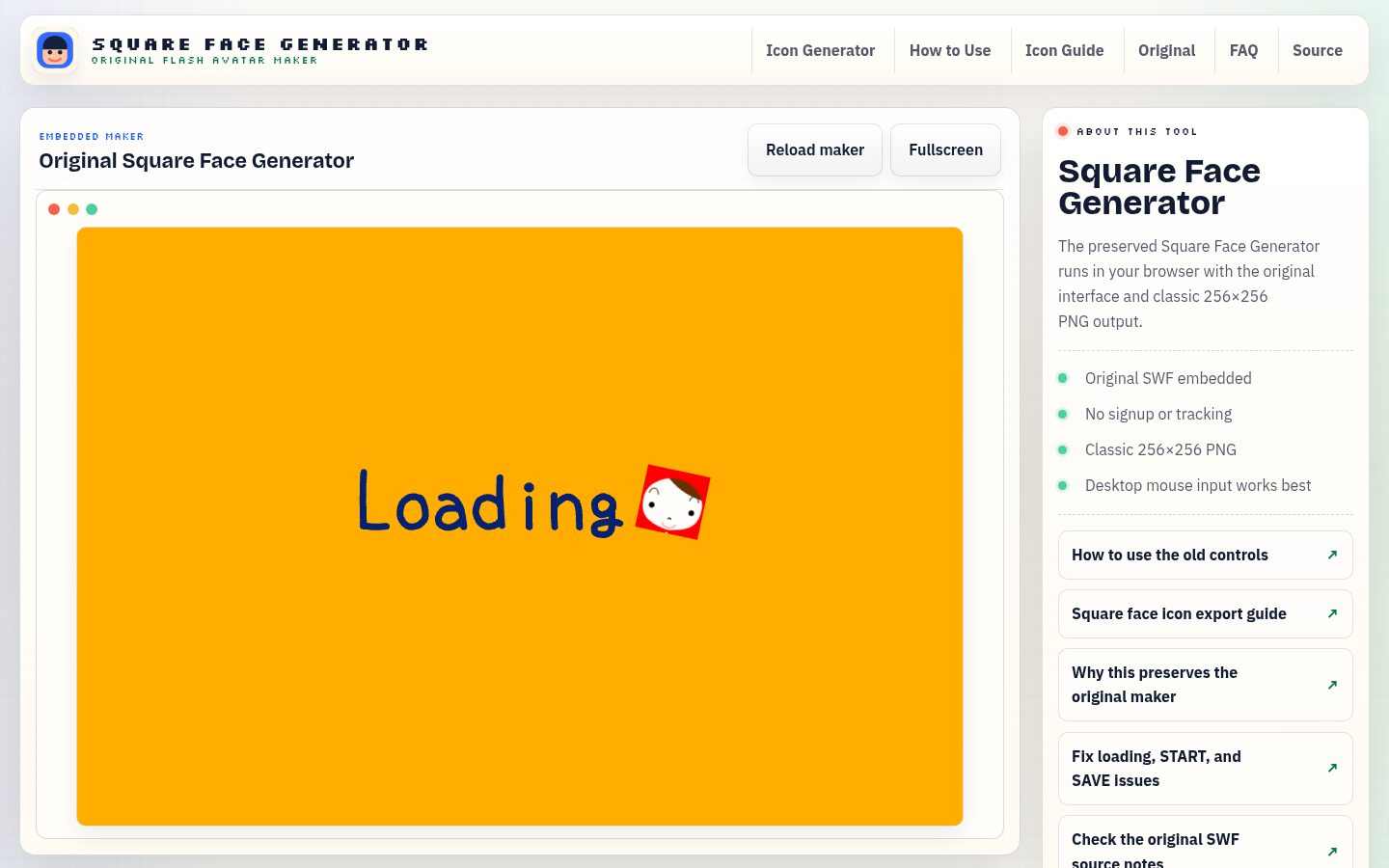Viewport: 1389px width, 868px height.
Task: Open 'Square face icon export guide' link
Action: [x=1205, y=613]
